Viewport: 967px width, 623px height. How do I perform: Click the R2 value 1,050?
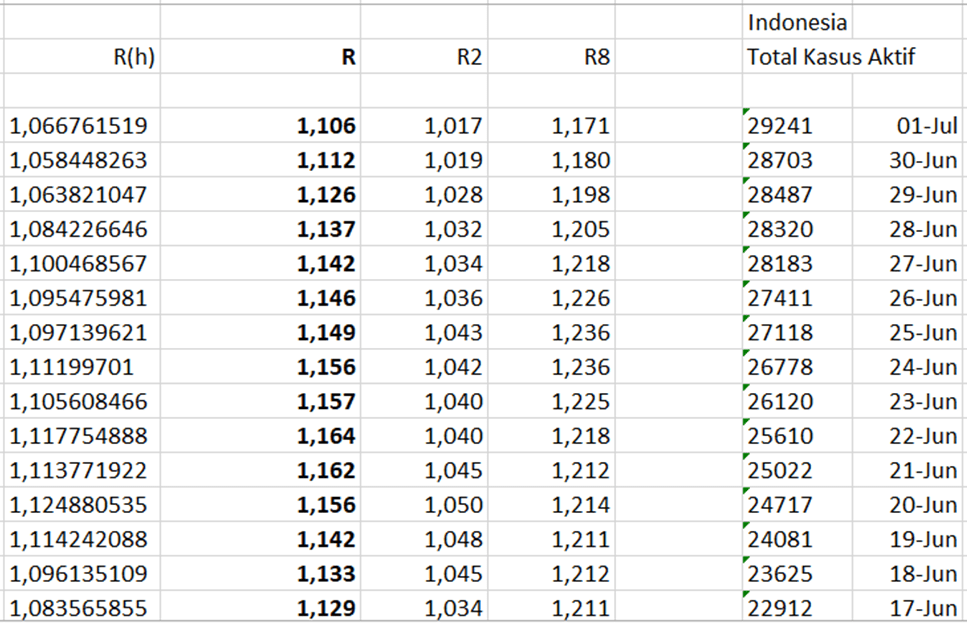(x=424, y=505)
